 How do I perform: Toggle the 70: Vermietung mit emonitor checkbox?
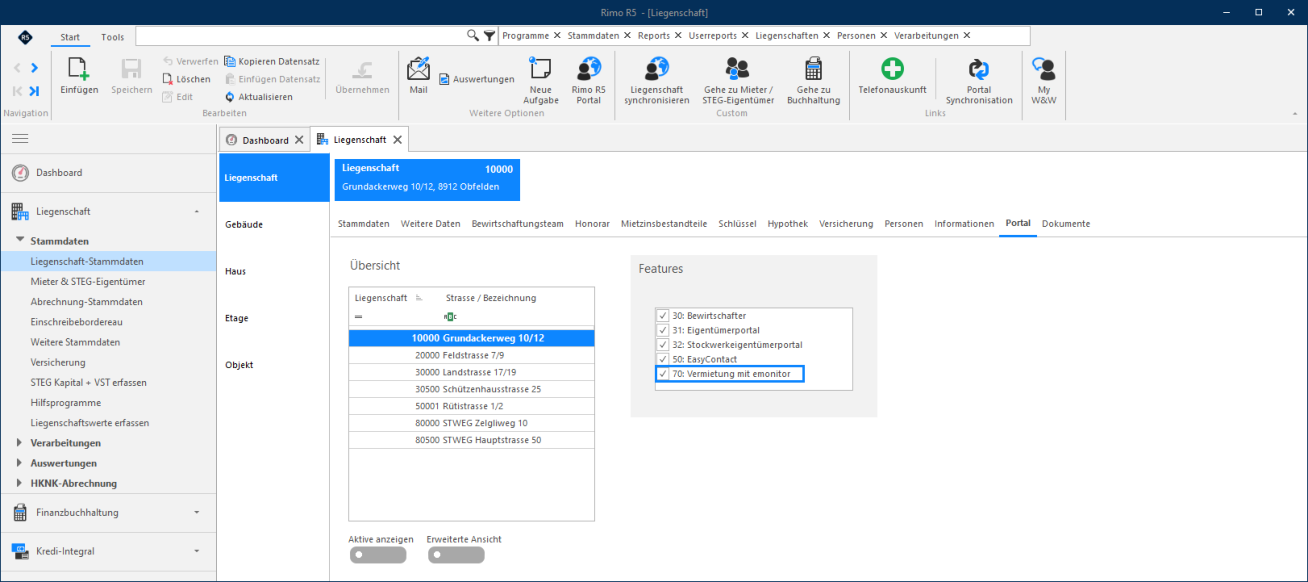pyautogui.click(x=662, y=374)
